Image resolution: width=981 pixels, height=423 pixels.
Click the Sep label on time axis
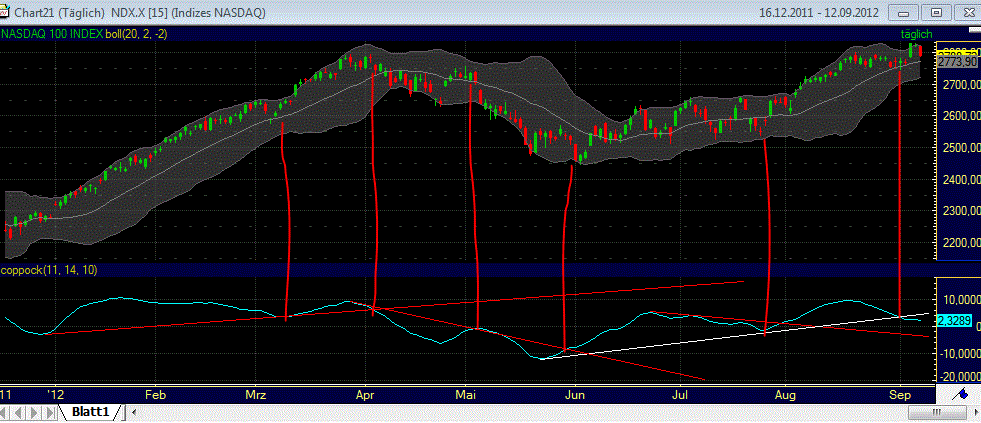click(900, 395)
